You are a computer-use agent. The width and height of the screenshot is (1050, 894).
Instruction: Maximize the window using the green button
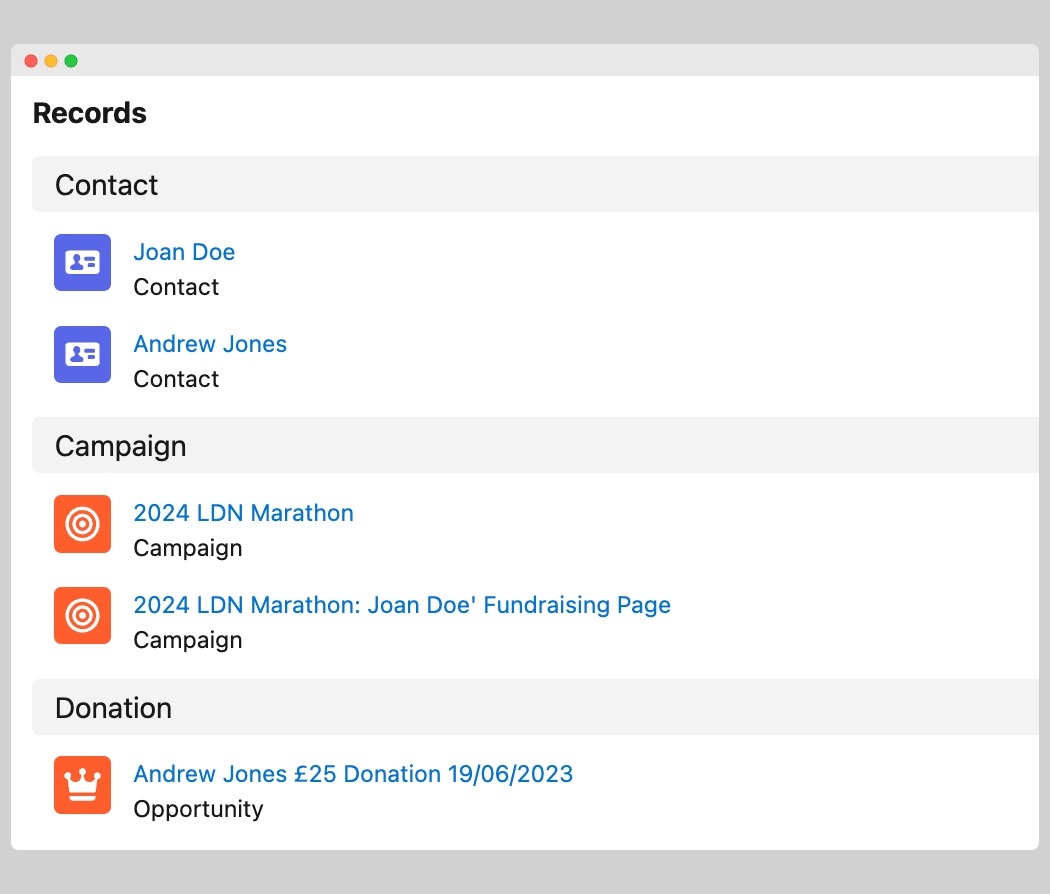tap(71, 61)
